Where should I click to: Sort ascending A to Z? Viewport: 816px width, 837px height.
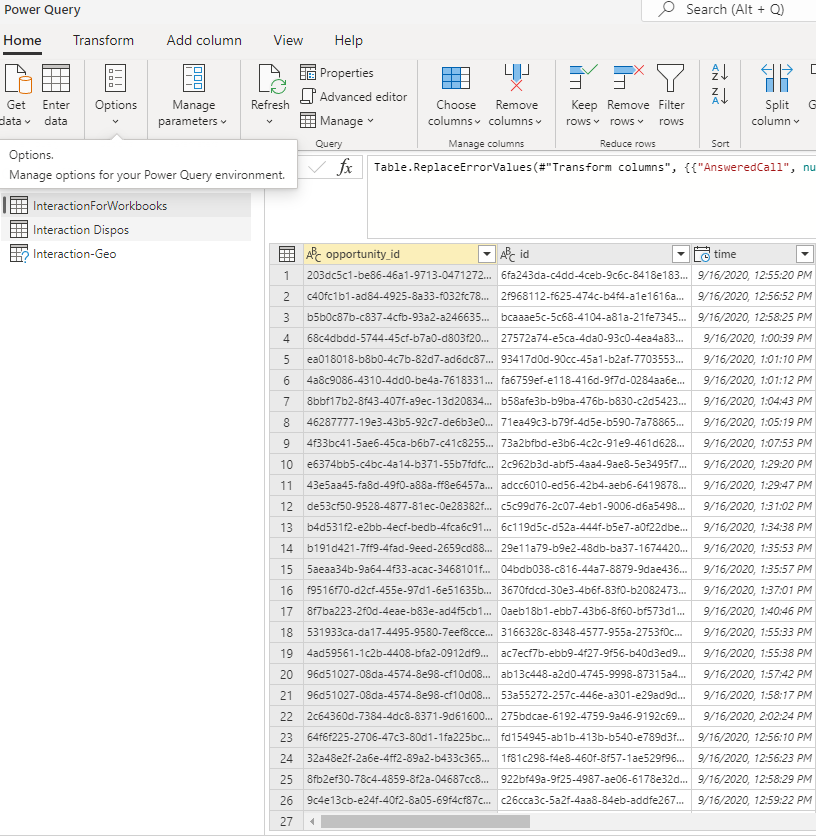720,72
